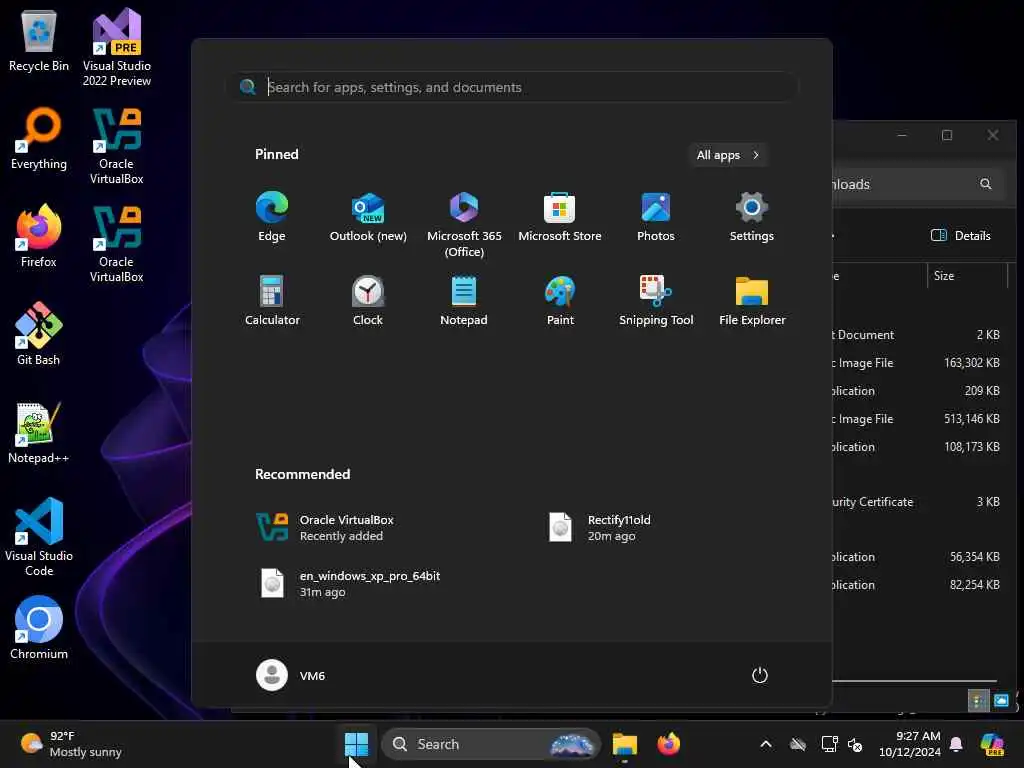Select Recycle Bin desktop icon

[39, 40]
